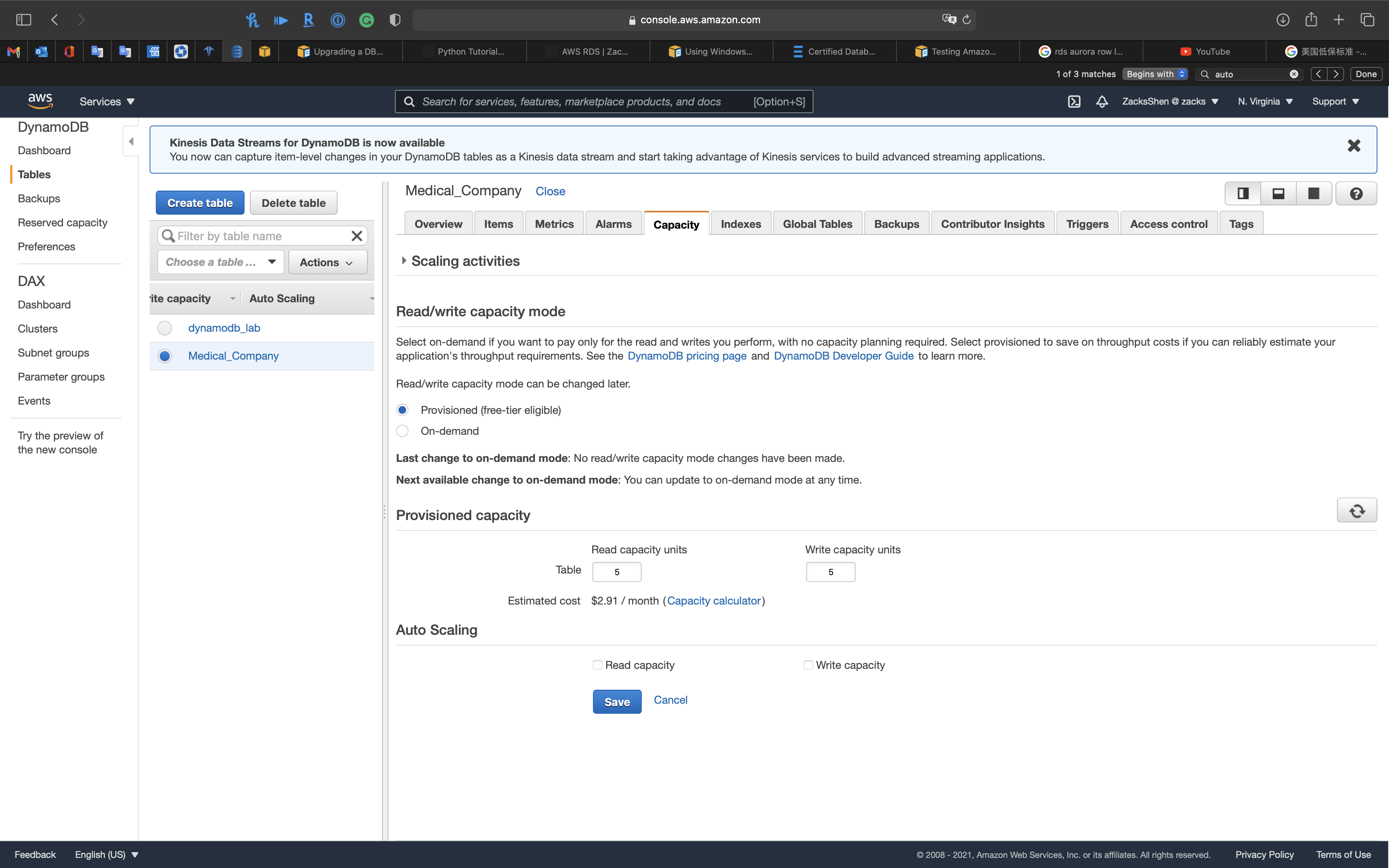Open the Contributor Insights tab
This screenshot has height=868, width=1389.
point(993,224)
